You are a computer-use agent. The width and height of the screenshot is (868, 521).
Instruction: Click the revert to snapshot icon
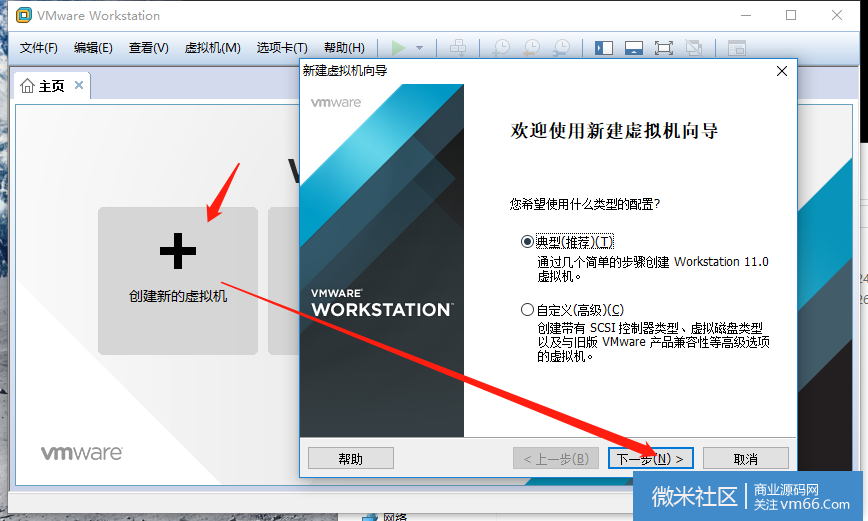click(531, 48)
